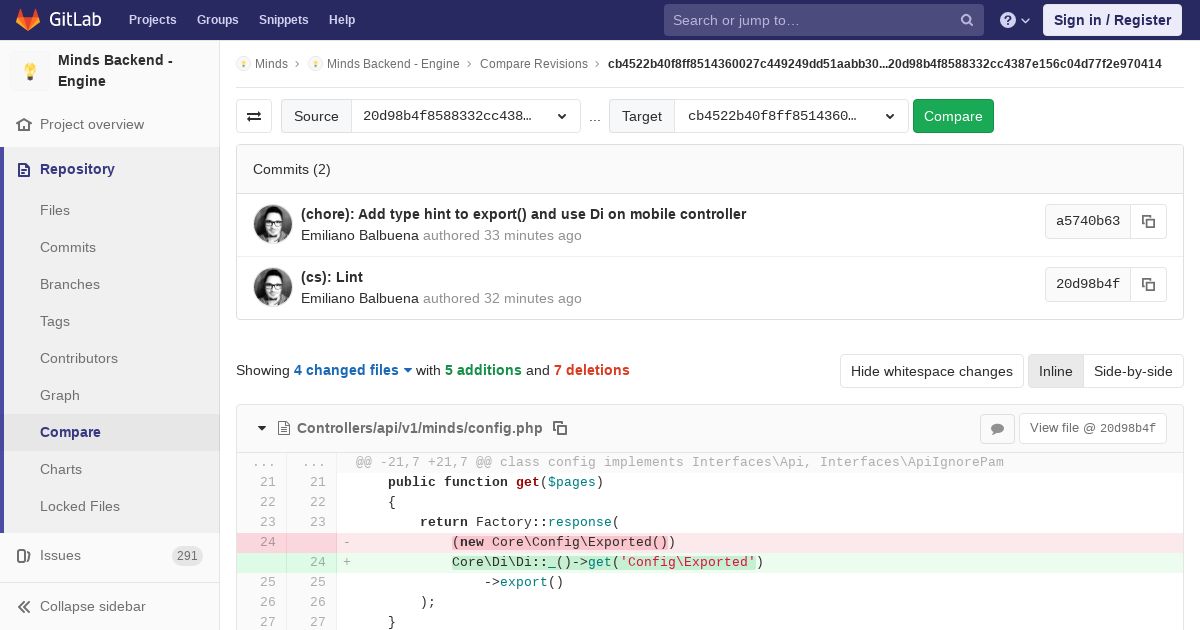Click the long commit range breadcrumb
This screenshot has width=1200, height=630.
885,64
